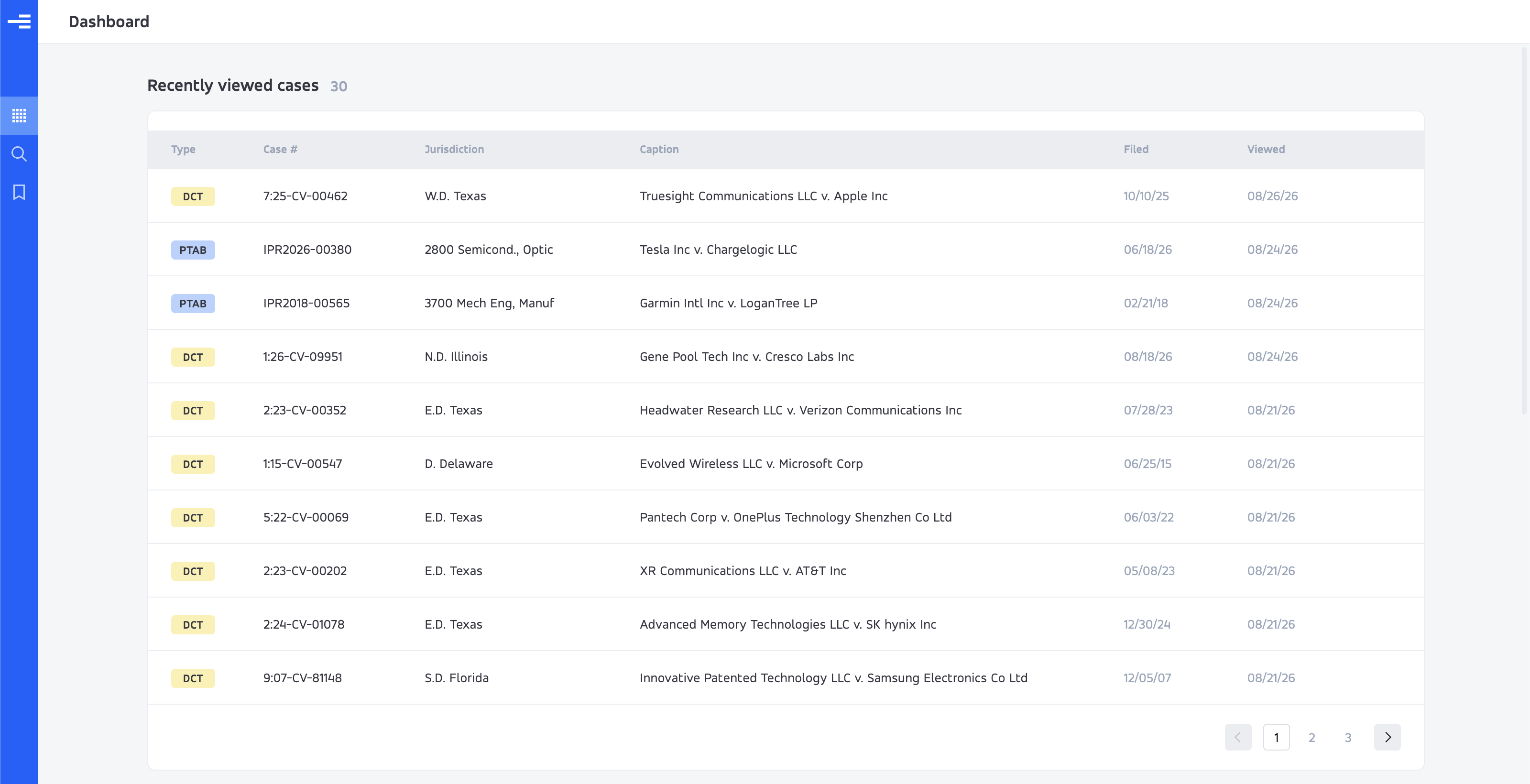Image resolution: width=1530 pixels, height=784 pixels.
Task: Select Innovative Patented Technology v. Samsung caption
Action: 834,677
